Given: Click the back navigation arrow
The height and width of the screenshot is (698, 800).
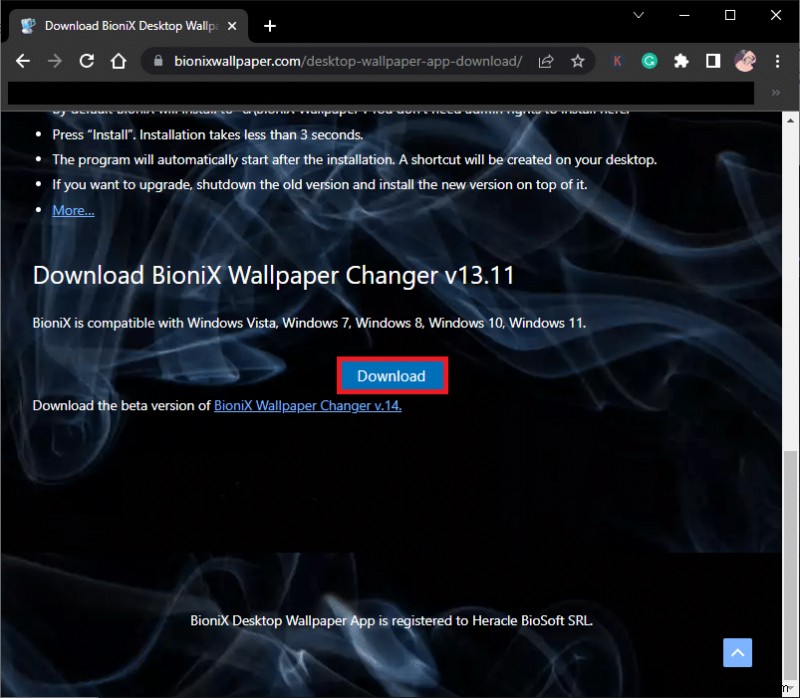Looking at the screenshot, I should coord(22,61).
